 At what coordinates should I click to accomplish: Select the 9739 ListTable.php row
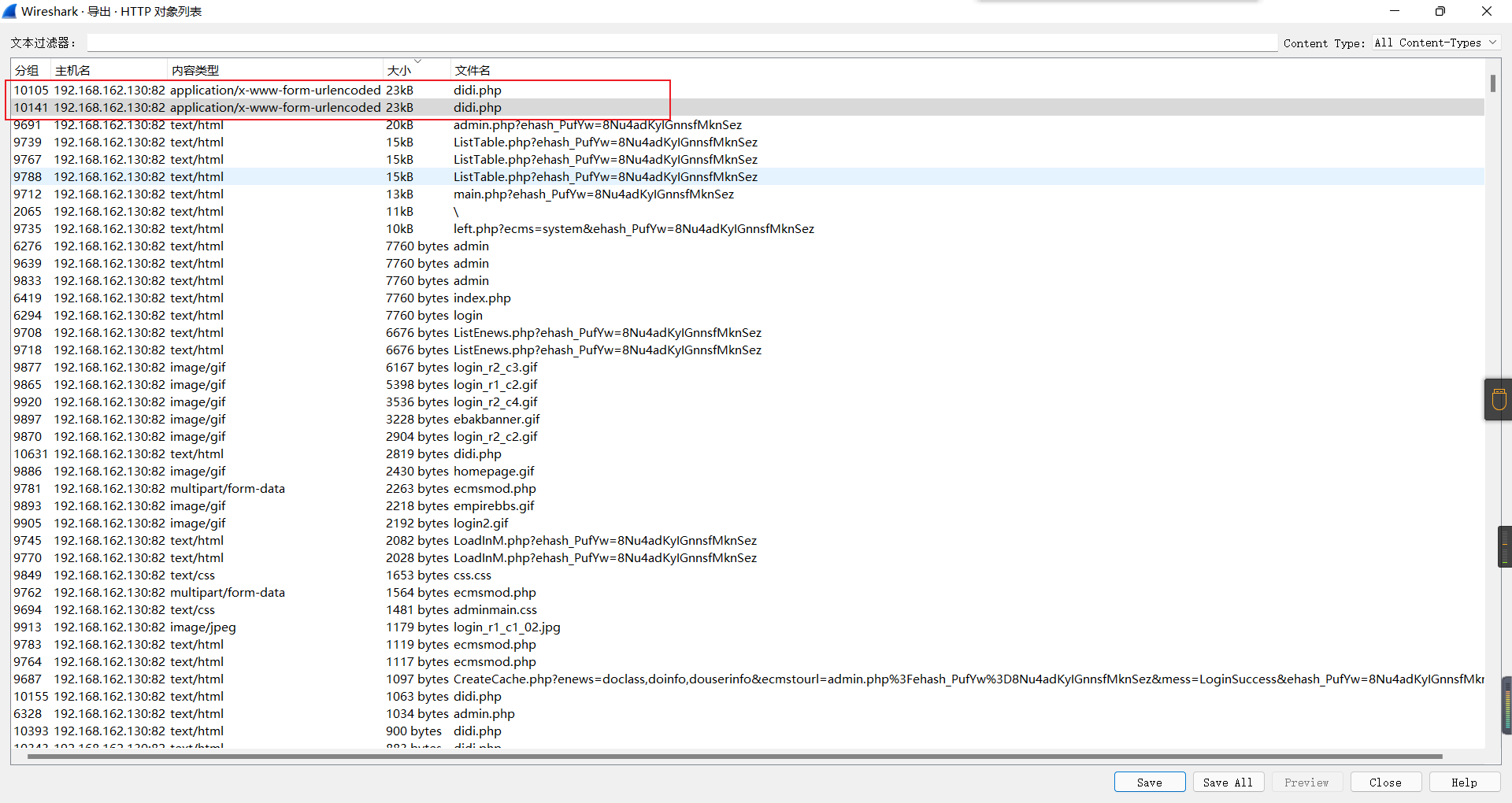click(747, 142)
